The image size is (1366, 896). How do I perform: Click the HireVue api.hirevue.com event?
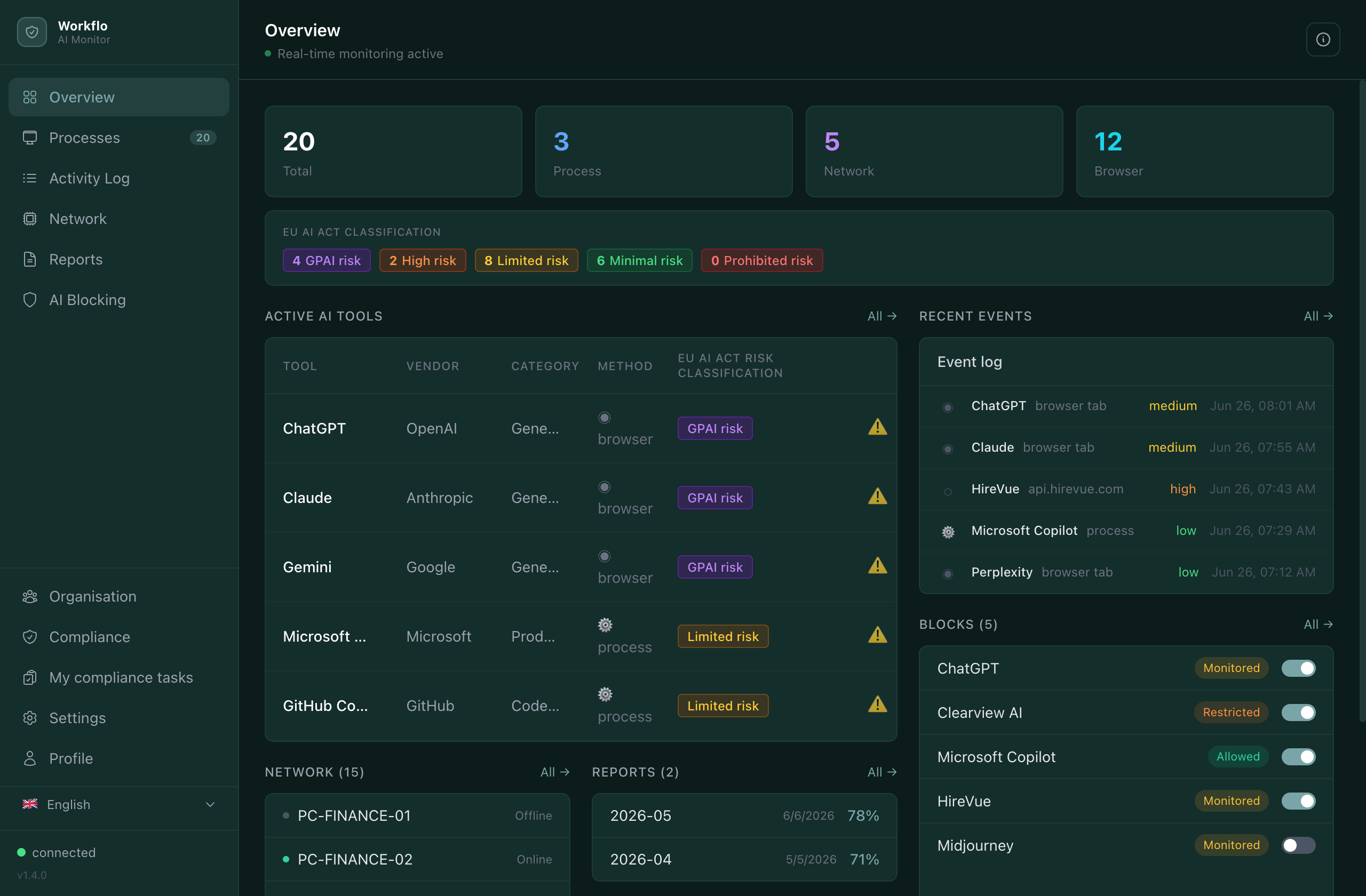[1126, 489]
